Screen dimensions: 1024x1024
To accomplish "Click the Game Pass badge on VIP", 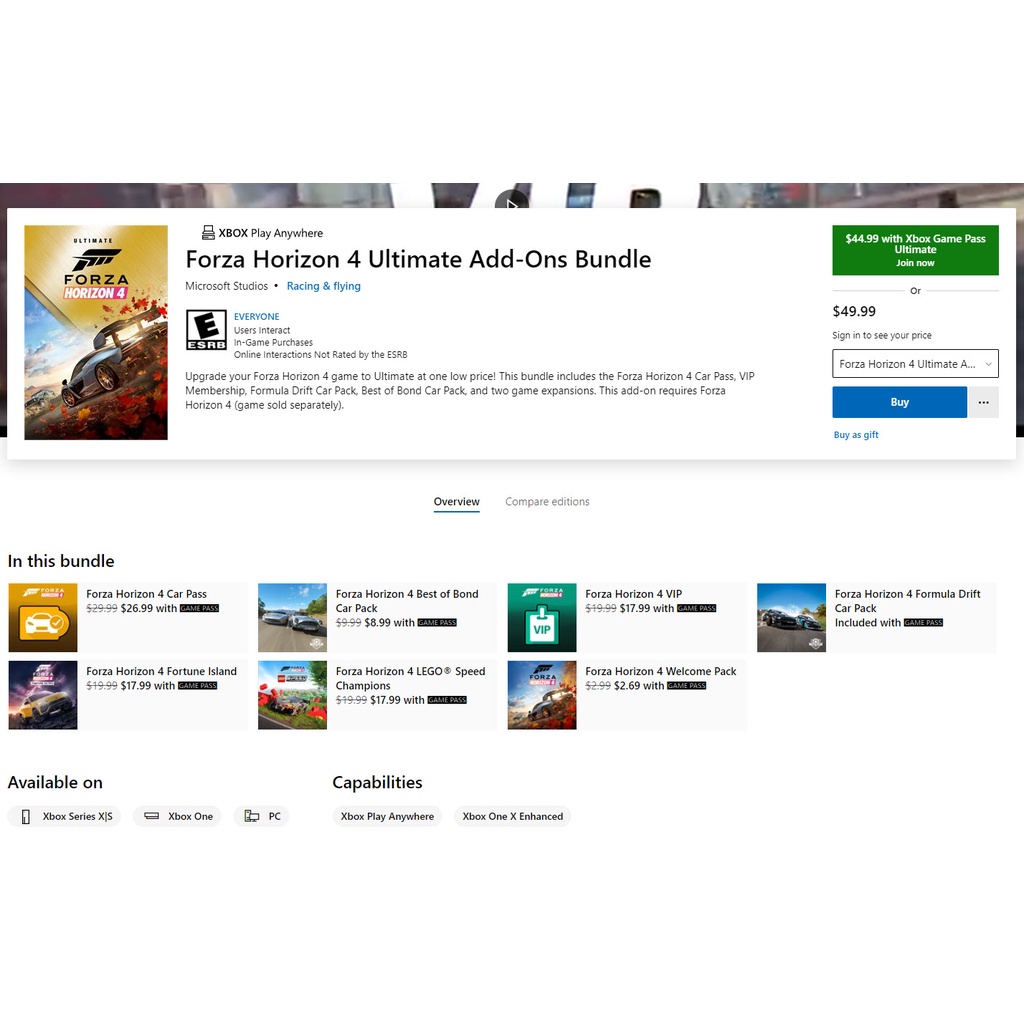I will click(x=697, y=608).
